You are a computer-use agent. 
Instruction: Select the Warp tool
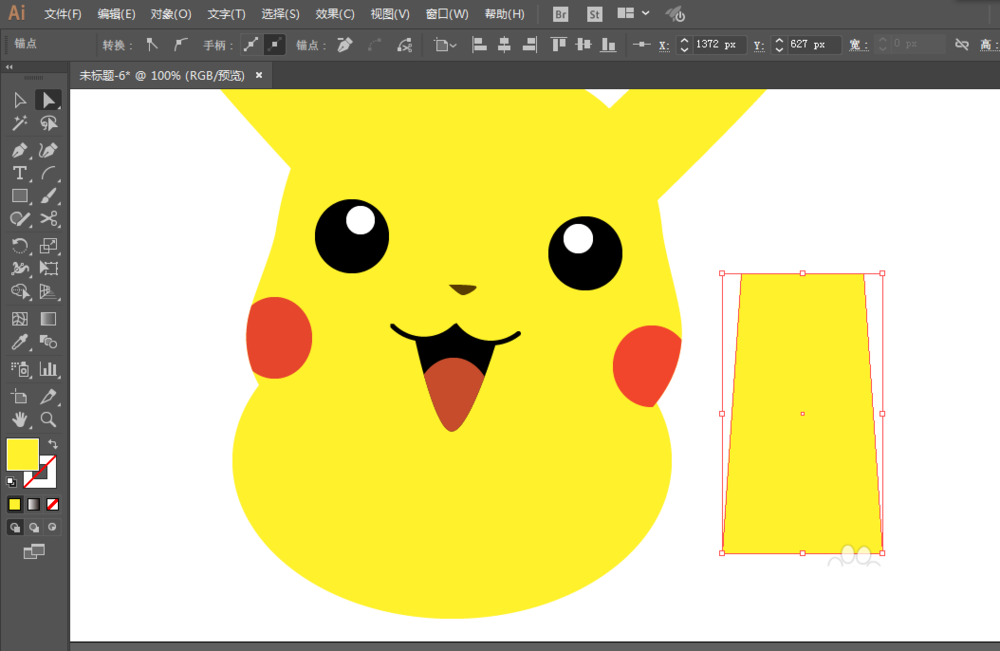(x=20, y=268)
